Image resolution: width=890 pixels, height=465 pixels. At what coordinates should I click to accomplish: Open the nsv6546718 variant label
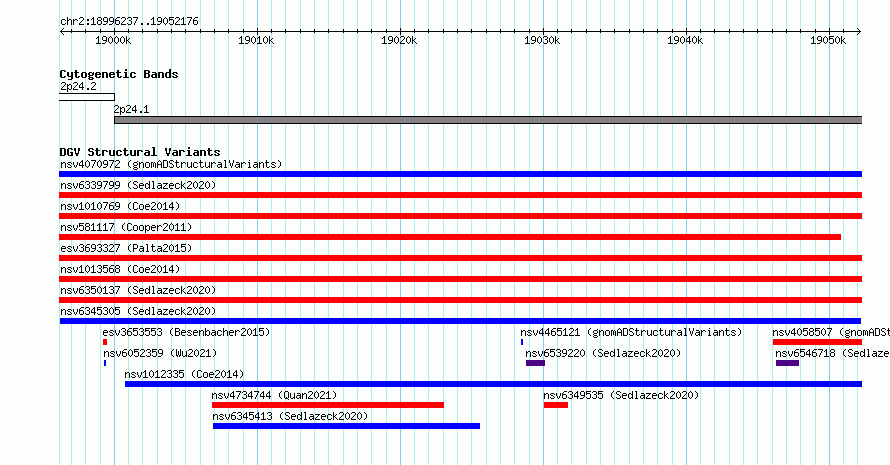tap(833, 353)
